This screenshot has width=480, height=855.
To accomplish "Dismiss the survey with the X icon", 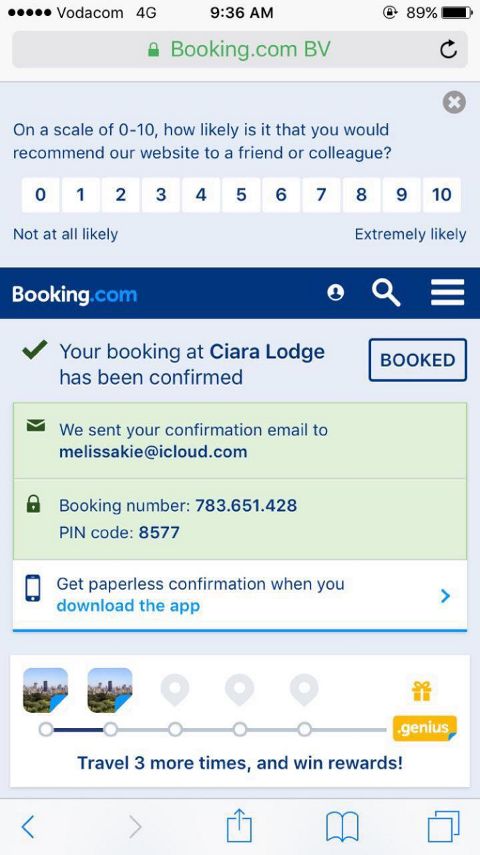I will pyautogui.click(x=454, y=102).
